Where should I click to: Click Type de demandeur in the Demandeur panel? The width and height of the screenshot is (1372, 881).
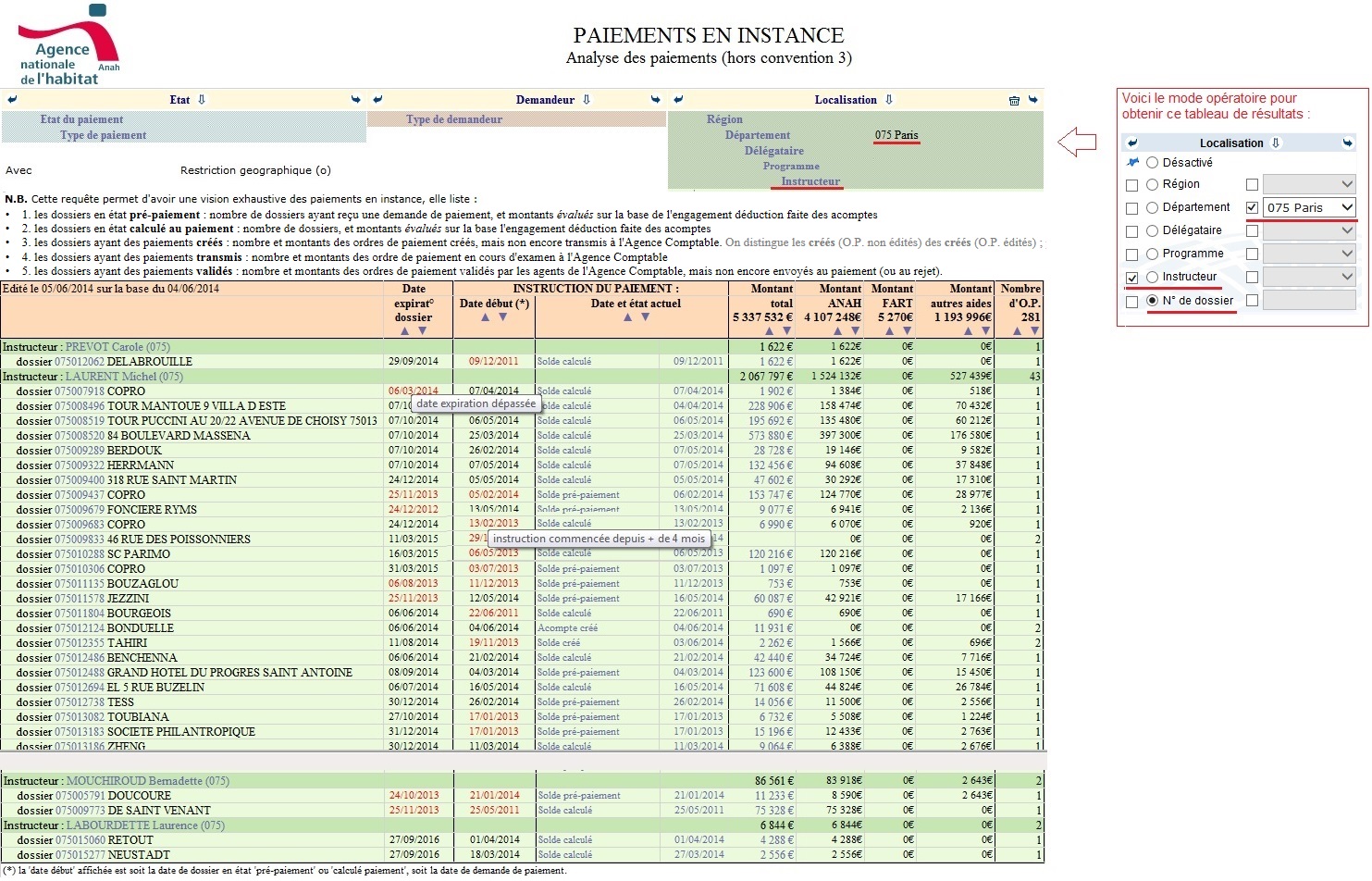454,119
